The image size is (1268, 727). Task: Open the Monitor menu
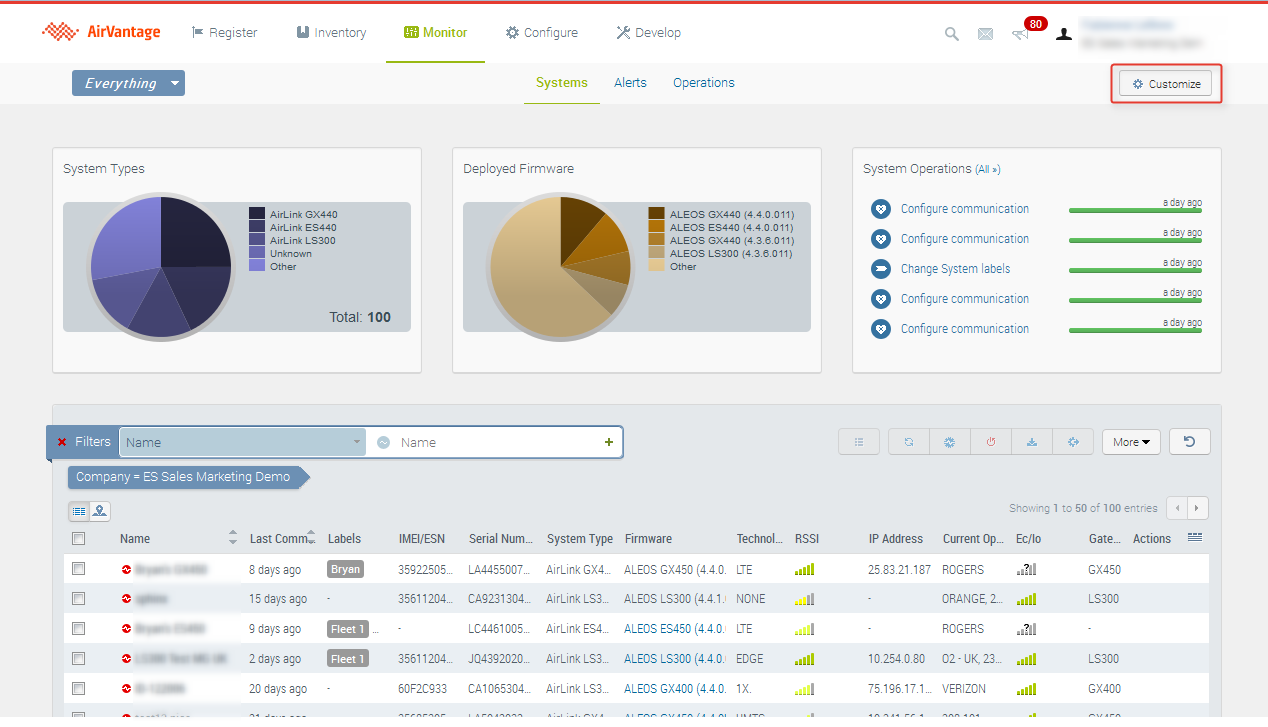(x=435, y=33)
